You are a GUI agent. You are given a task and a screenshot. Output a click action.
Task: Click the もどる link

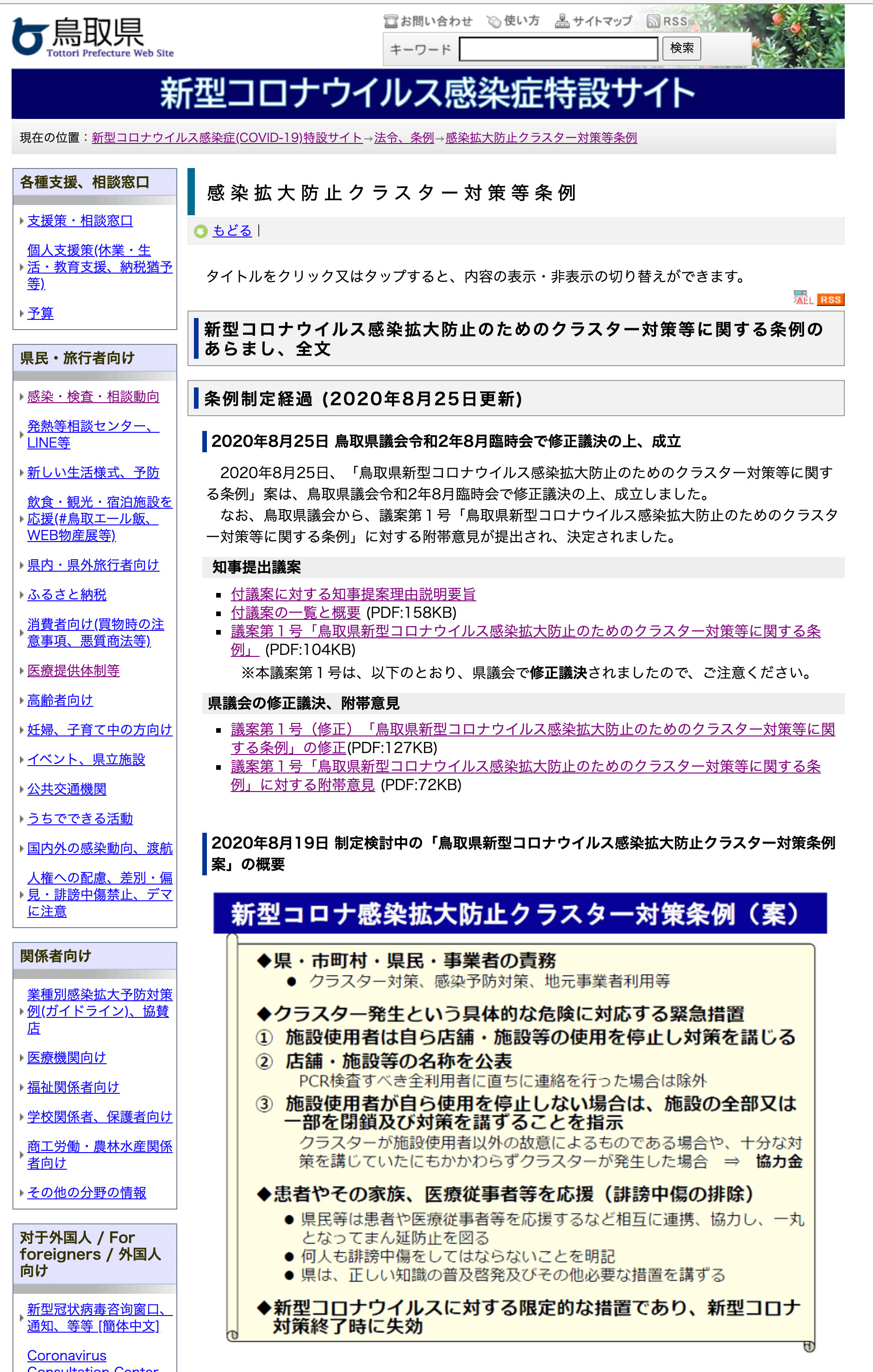[232, 231]
